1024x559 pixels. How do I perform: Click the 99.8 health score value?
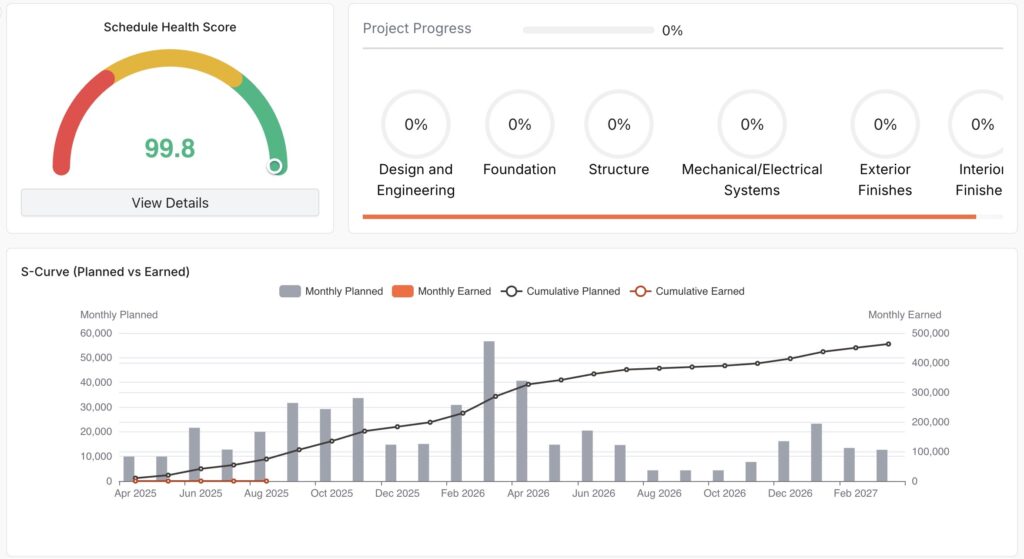click(170, 149)
